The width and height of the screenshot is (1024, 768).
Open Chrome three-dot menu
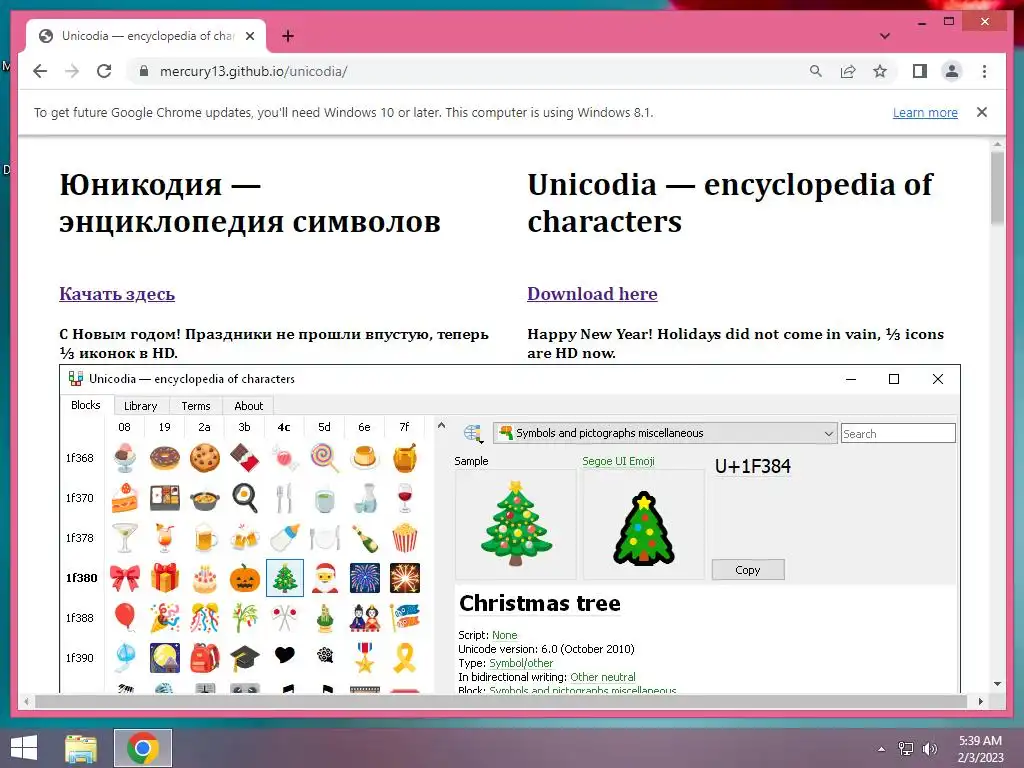pos(984,71)
